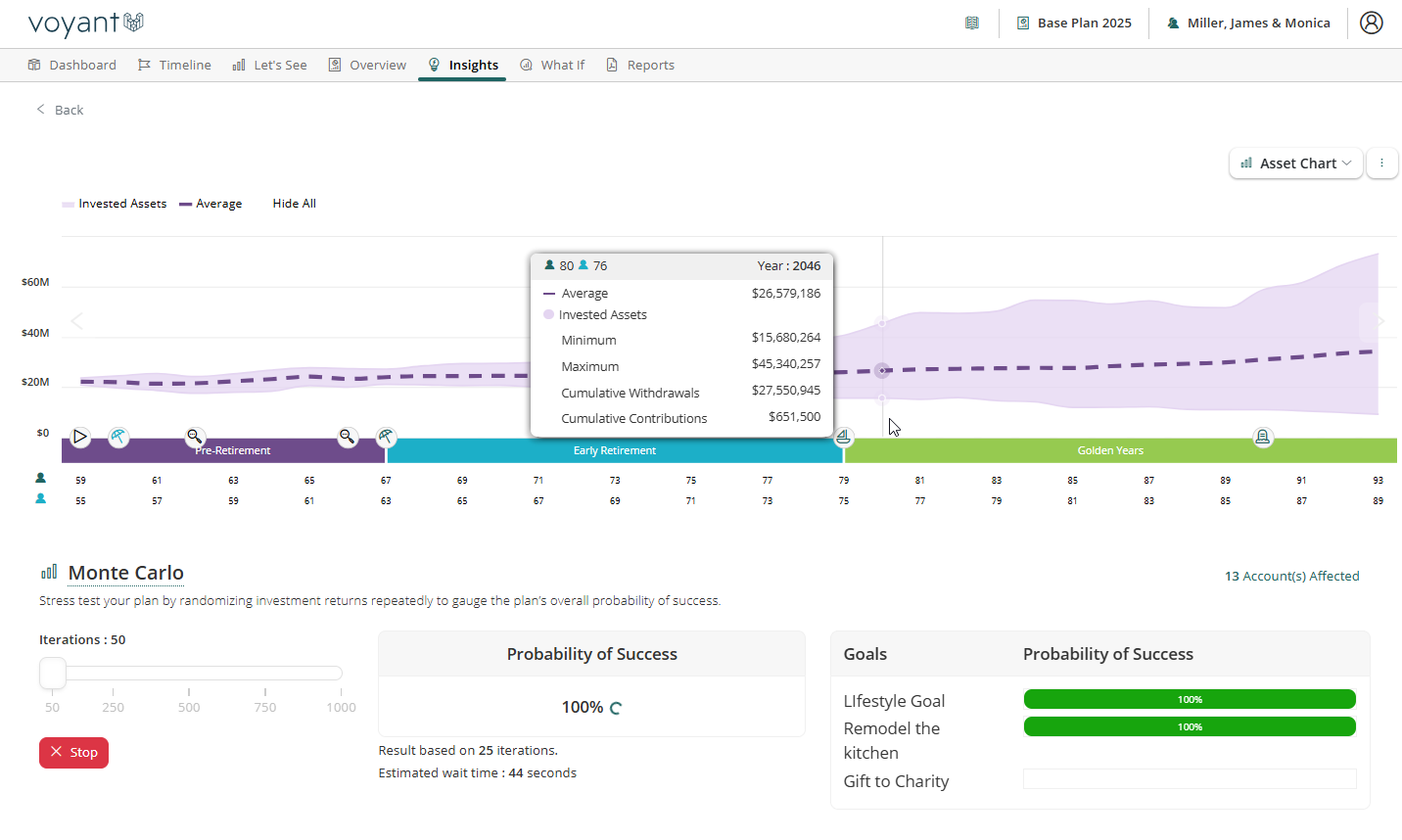Click the zoom-in magnifier on the timeline
The width and height of the screenshot is (1402, 840).
pyautogui.click(x=195, y=437)
